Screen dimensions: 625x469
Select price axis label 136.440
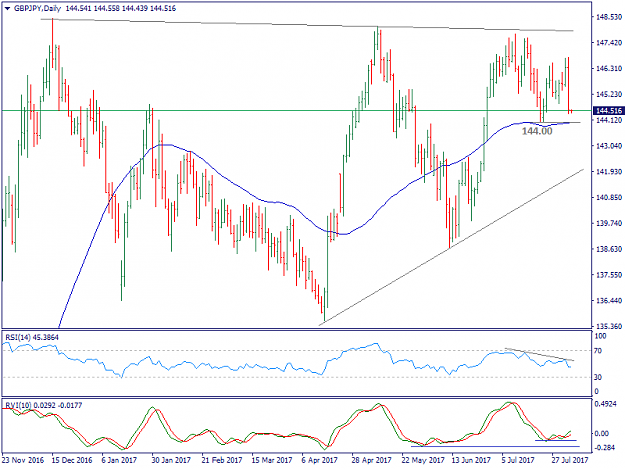coord(609,300)
